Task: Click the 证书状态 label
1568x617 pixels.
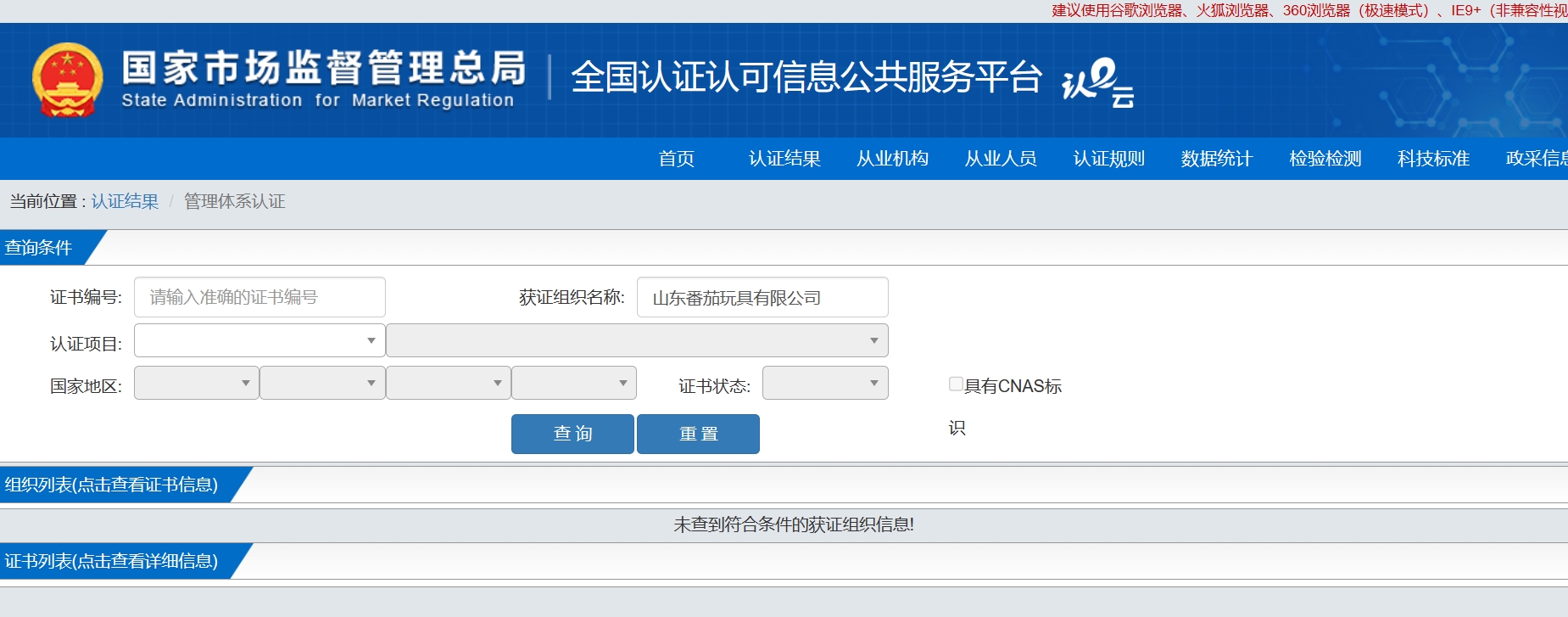Action: coord(714,386)
